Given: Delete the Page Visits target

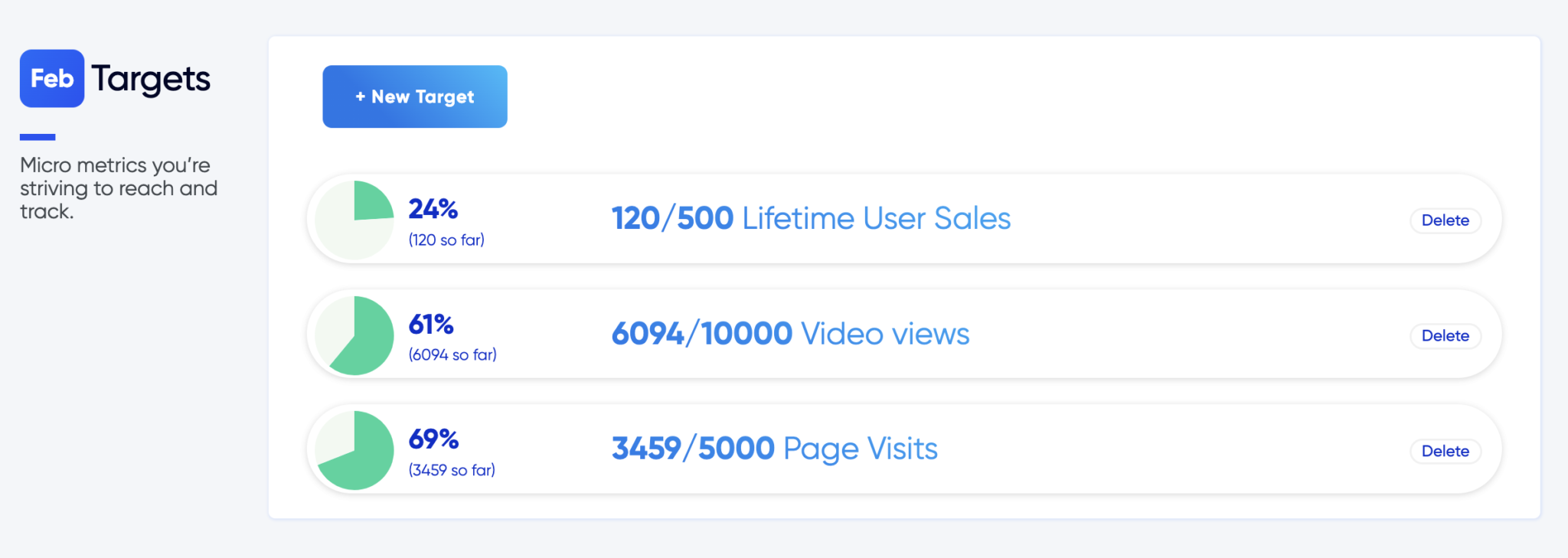Looking at the screenshot, I should pyautogui.click(x=1445, y=452).
